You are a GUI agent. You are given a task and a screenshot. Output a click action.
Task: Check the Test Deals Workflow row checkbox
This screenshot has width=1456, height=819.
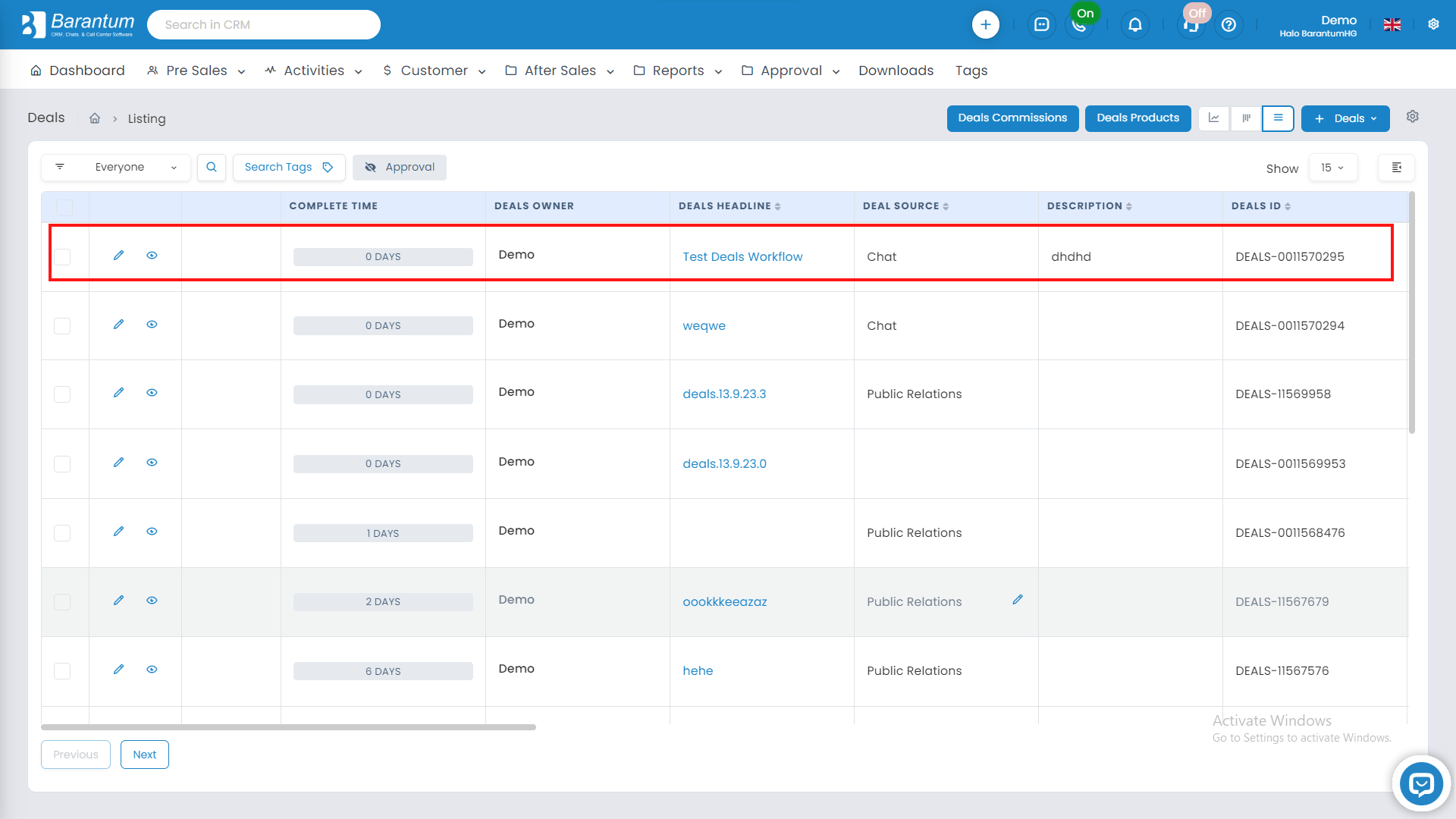click(x=62, y=257)
